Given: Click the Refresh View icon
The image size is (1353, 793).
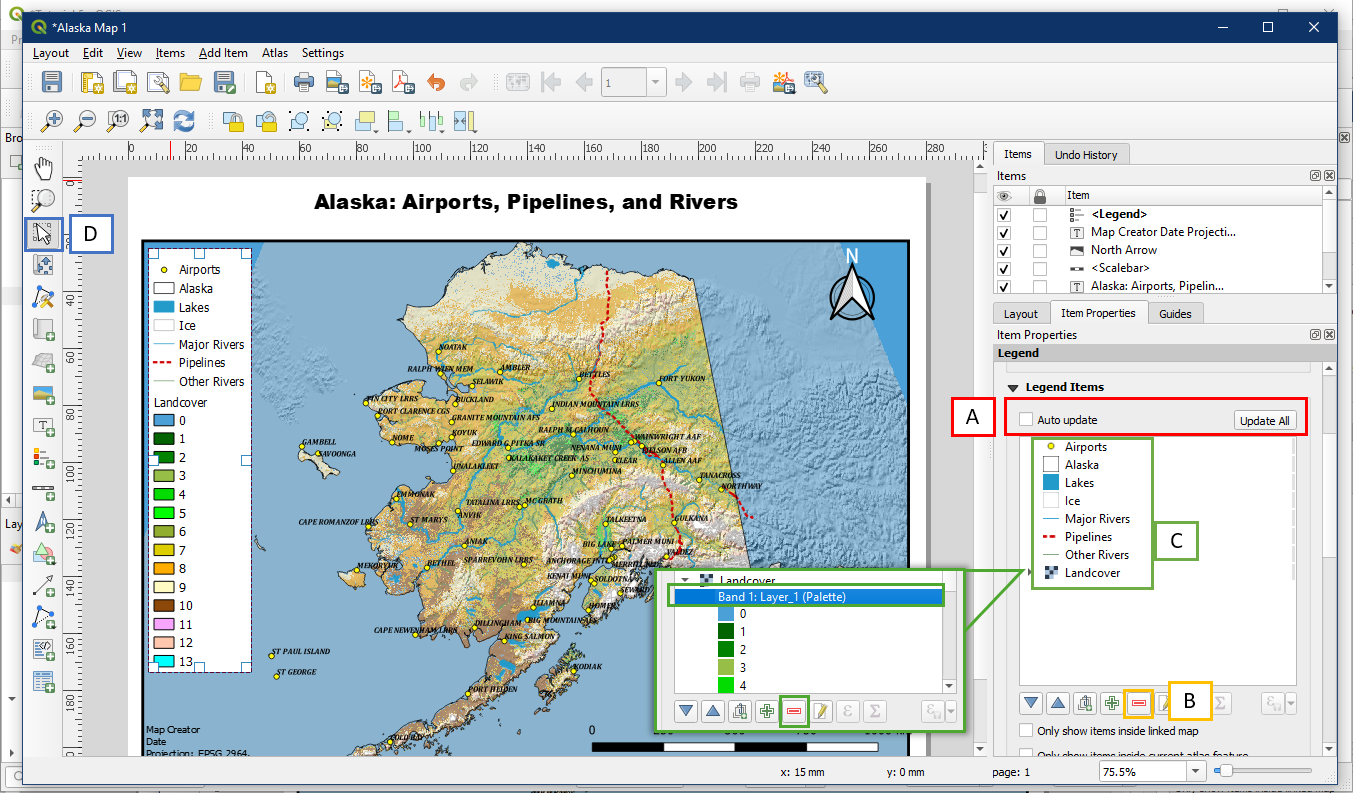Looking at the screenshot, I should [184, 121].
